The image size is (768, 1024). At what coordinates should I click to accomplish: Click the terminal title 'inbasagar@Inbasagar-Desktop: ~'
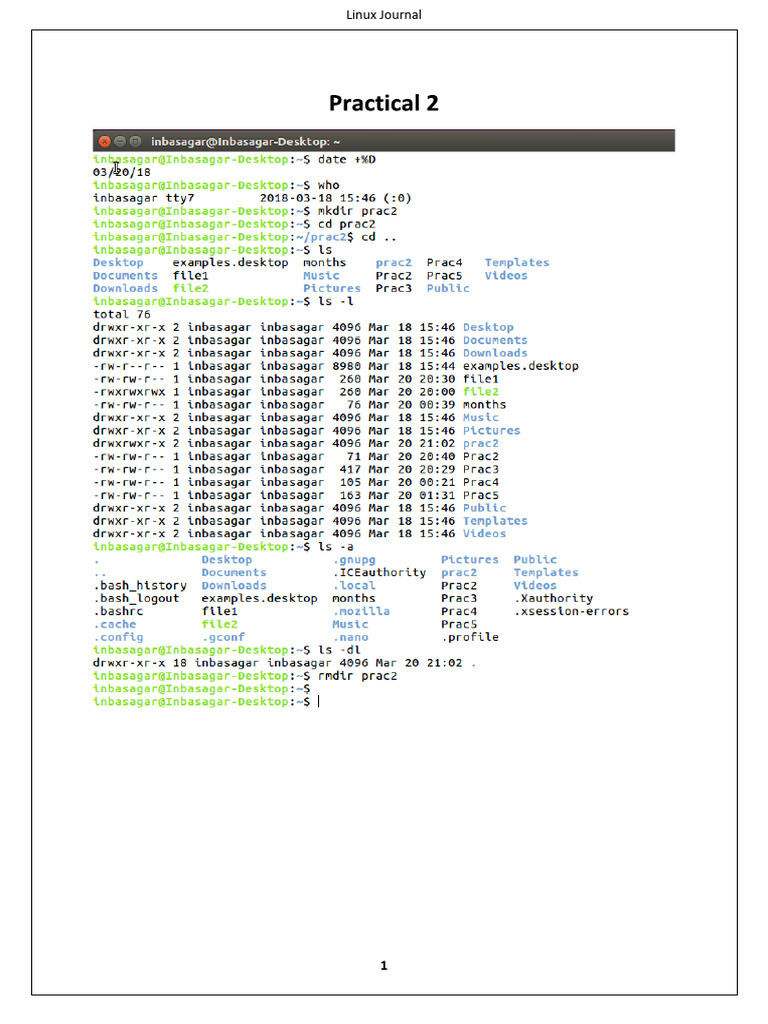tap(246, 142)
